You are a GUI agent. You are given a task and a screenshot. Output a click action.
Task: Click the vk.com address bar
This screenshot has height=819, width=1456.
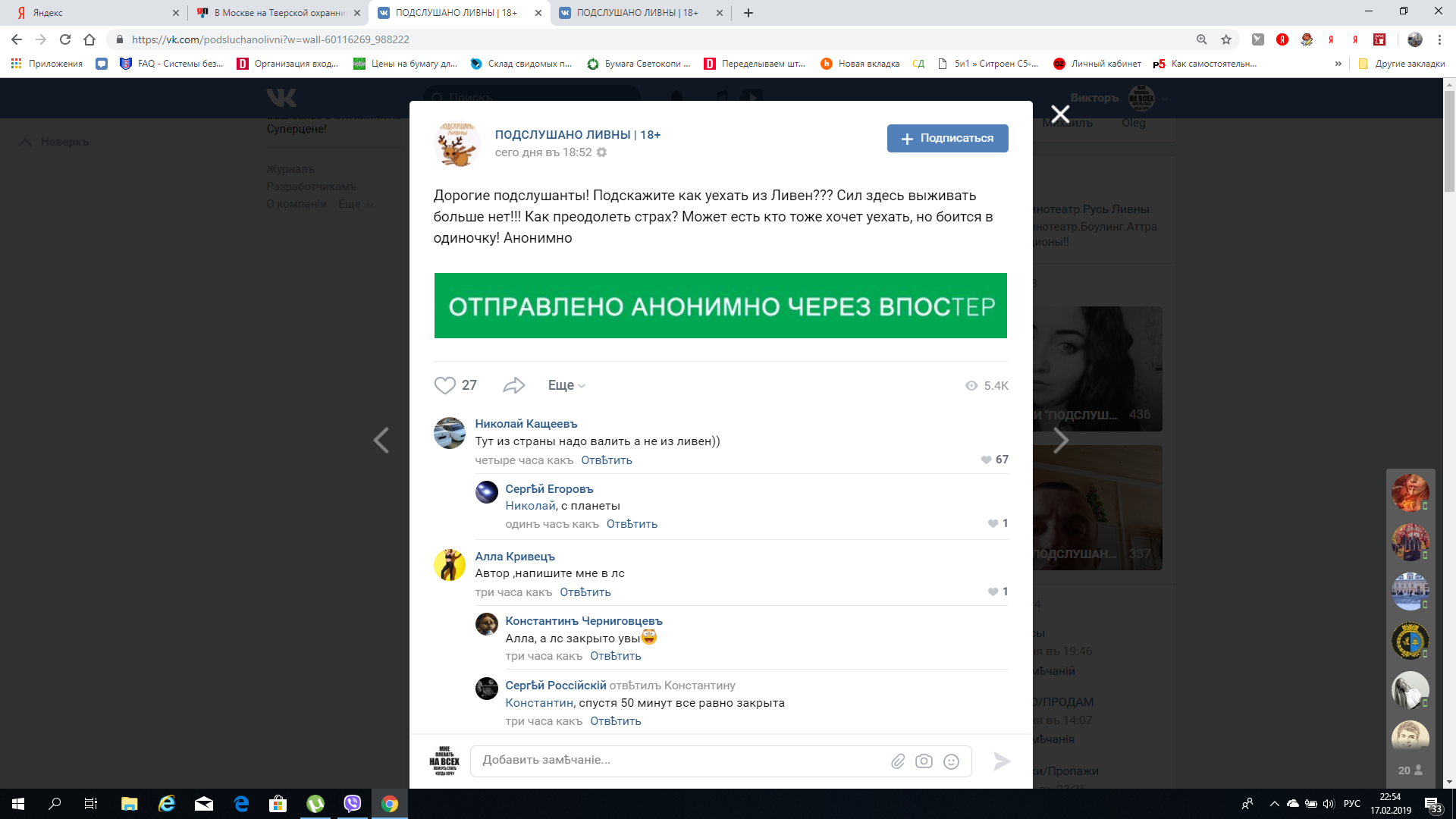[x=652, y=39]
